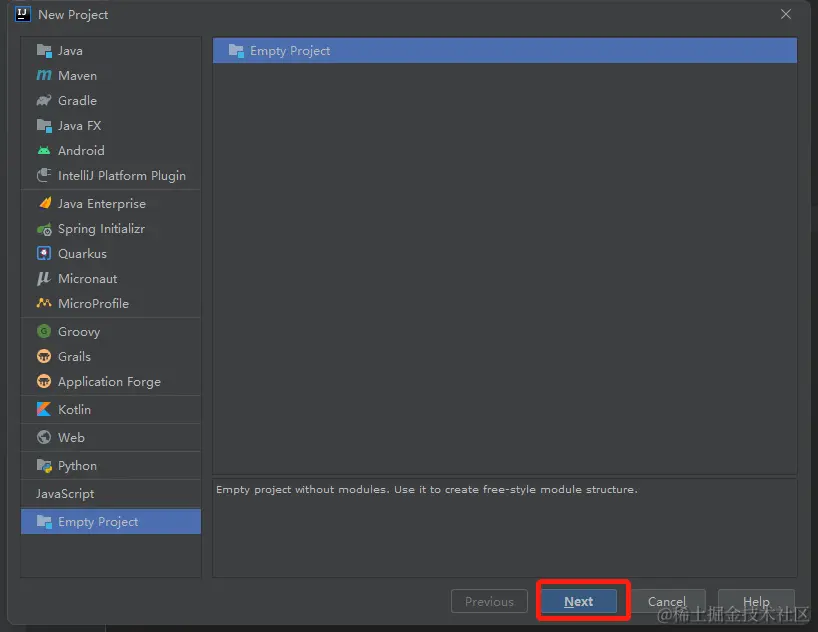Select Empty Project template in right panel
Viewport: 818px width, 632px height.
(504, 51)
